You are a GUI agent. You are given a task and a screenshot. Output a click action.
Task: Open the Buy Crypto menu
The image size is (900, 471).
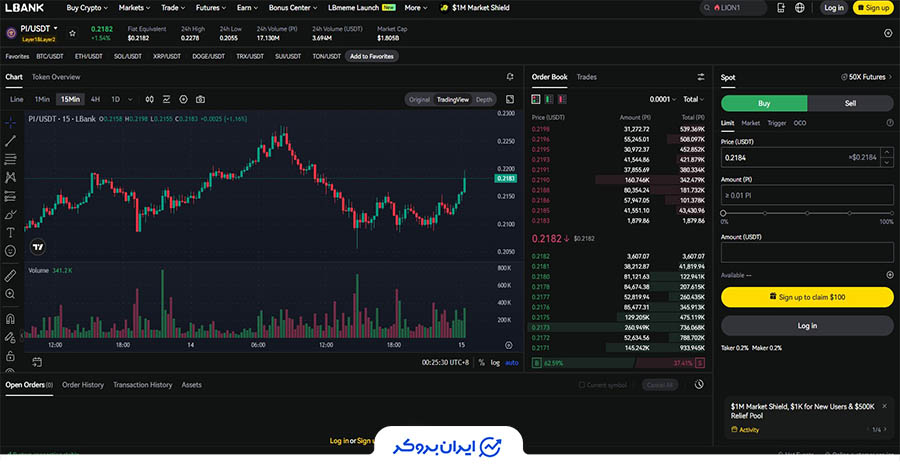pos(85,7)
